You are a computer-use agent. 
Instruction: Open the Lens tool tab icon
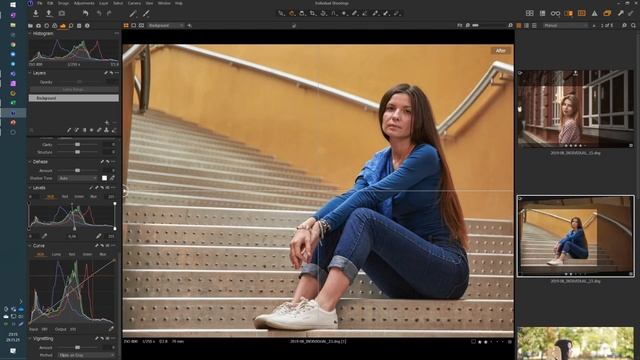pyautogui.click(x=47, y=26)
